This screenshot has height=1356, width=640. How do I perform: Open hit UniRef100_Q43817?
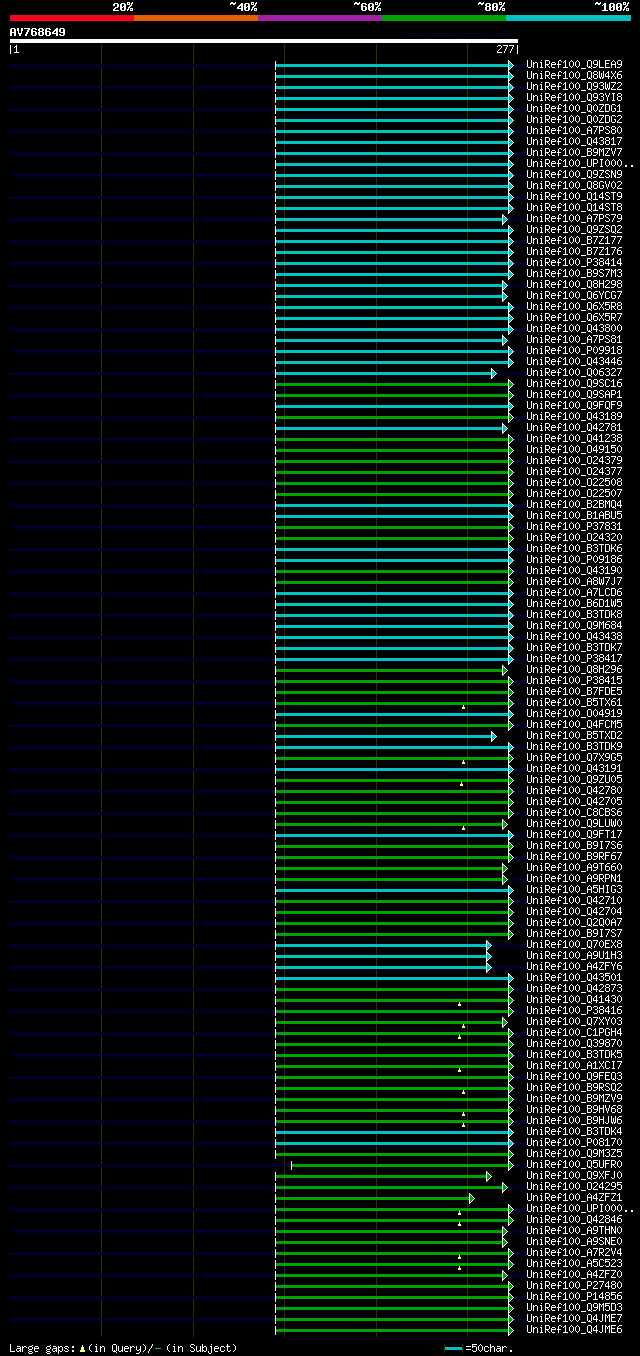[x=574, y=142]
